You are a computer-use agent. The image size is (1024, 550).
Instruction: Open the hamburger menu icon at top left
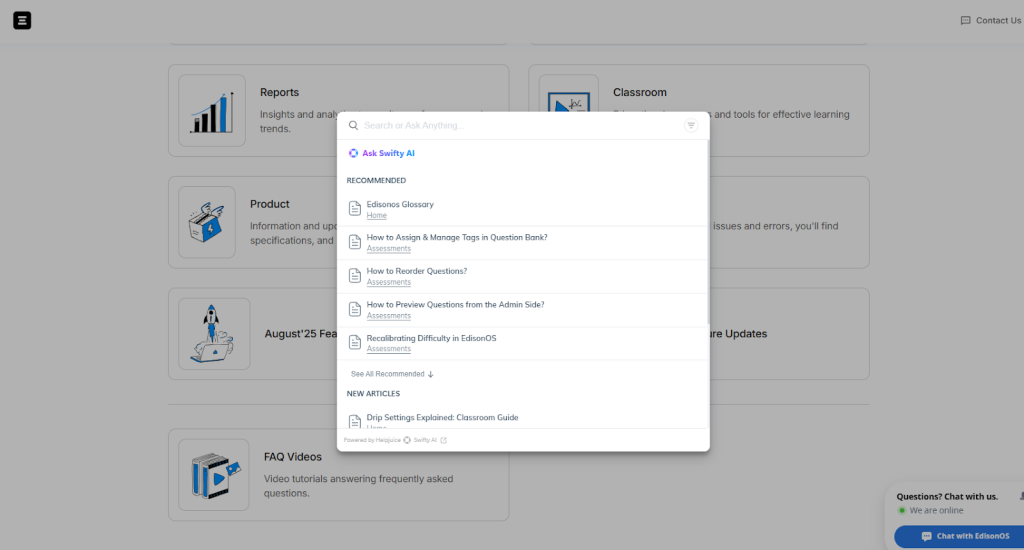point(22,20)
